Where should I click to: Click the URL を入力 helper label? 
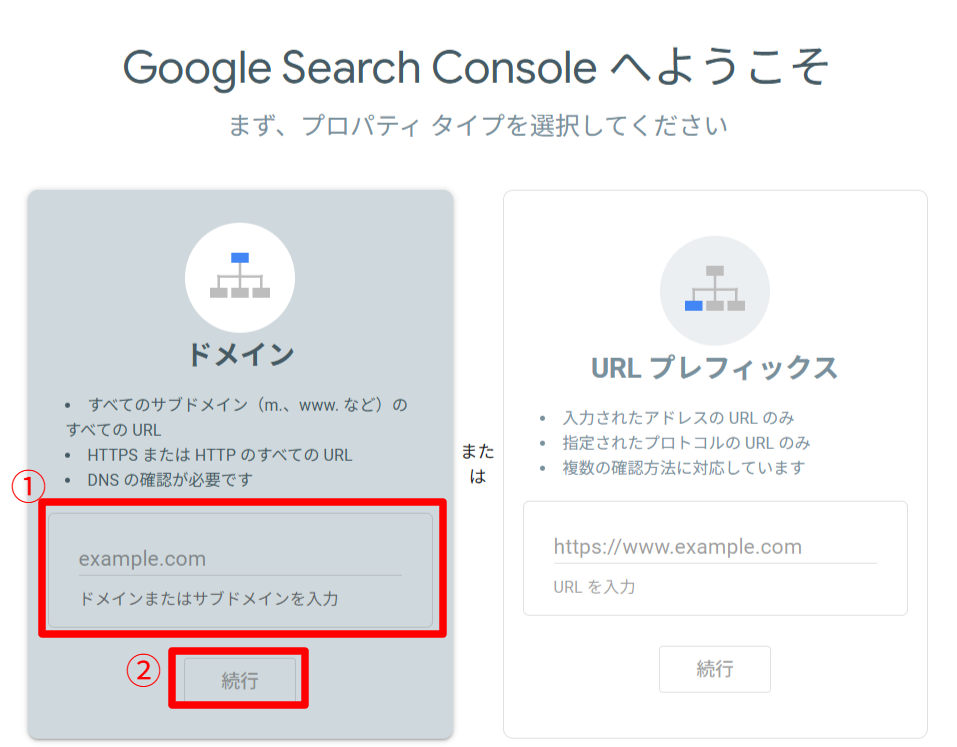594,587
